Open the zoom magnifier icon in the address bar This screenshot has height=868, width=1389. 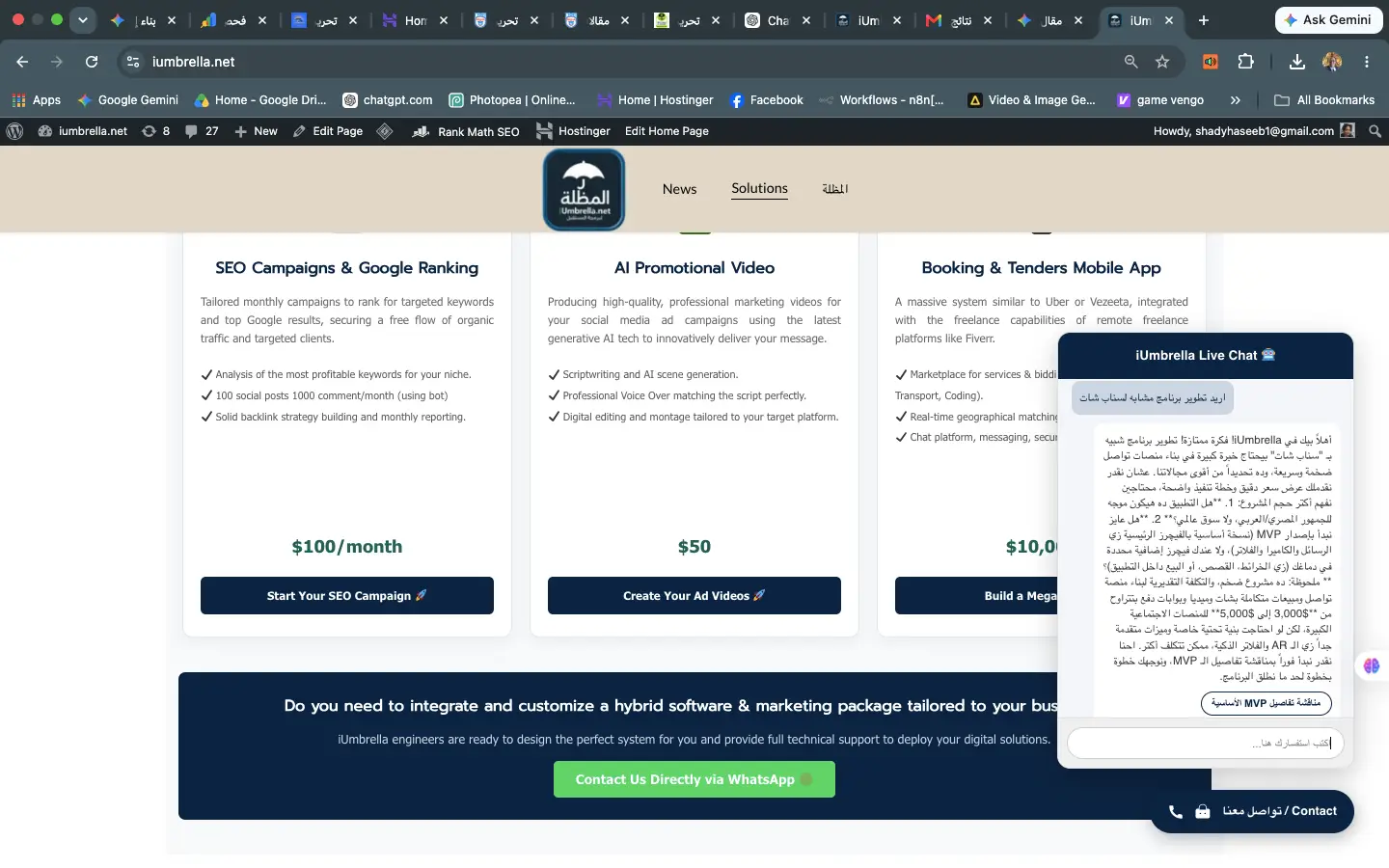1131,62
